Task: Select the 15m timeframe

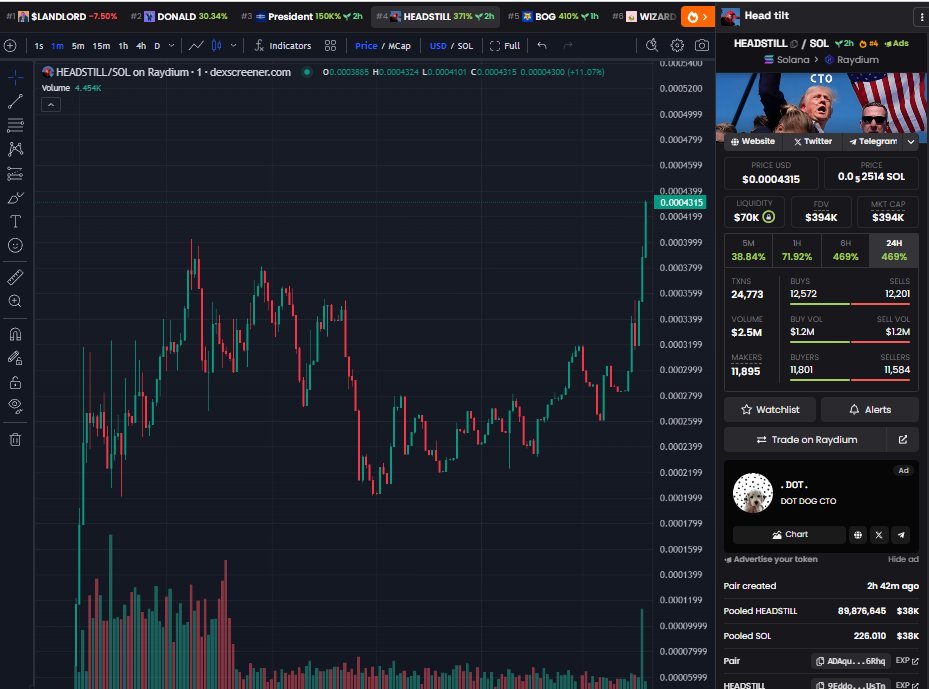Action: tap(101, 46)
